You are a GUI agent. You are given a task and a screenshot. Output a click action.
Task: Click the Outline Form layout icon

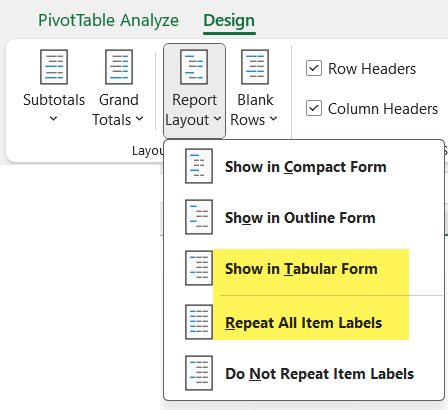click(199, 217)
